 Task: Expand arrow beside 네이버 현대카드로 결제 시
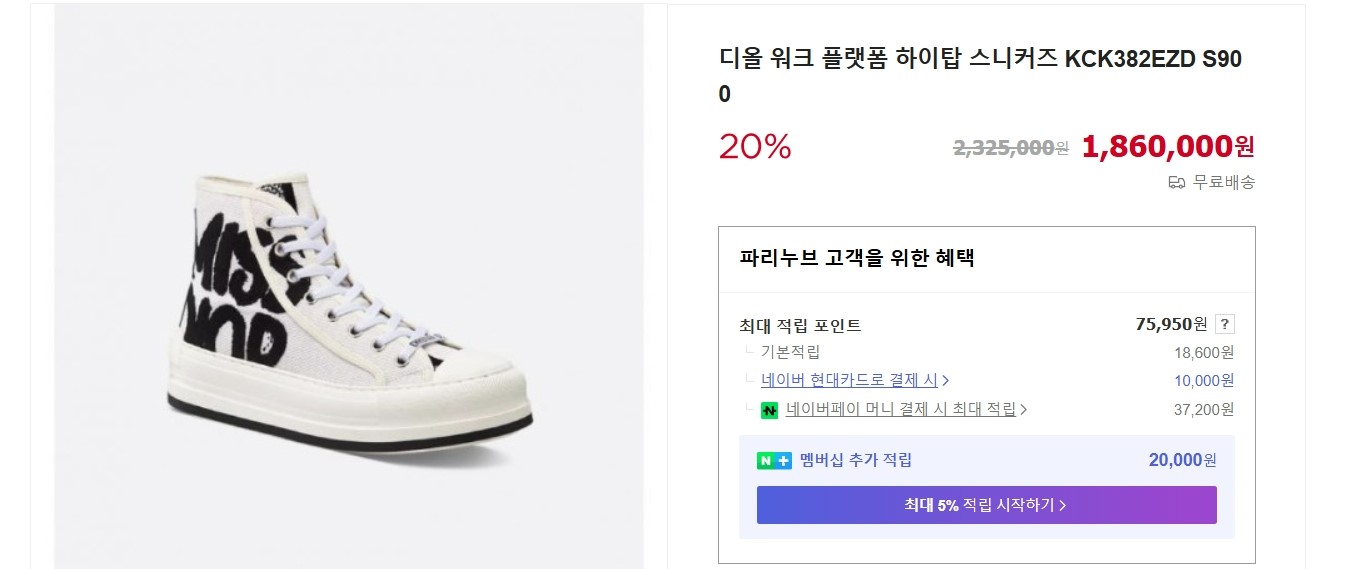[946, 381]
